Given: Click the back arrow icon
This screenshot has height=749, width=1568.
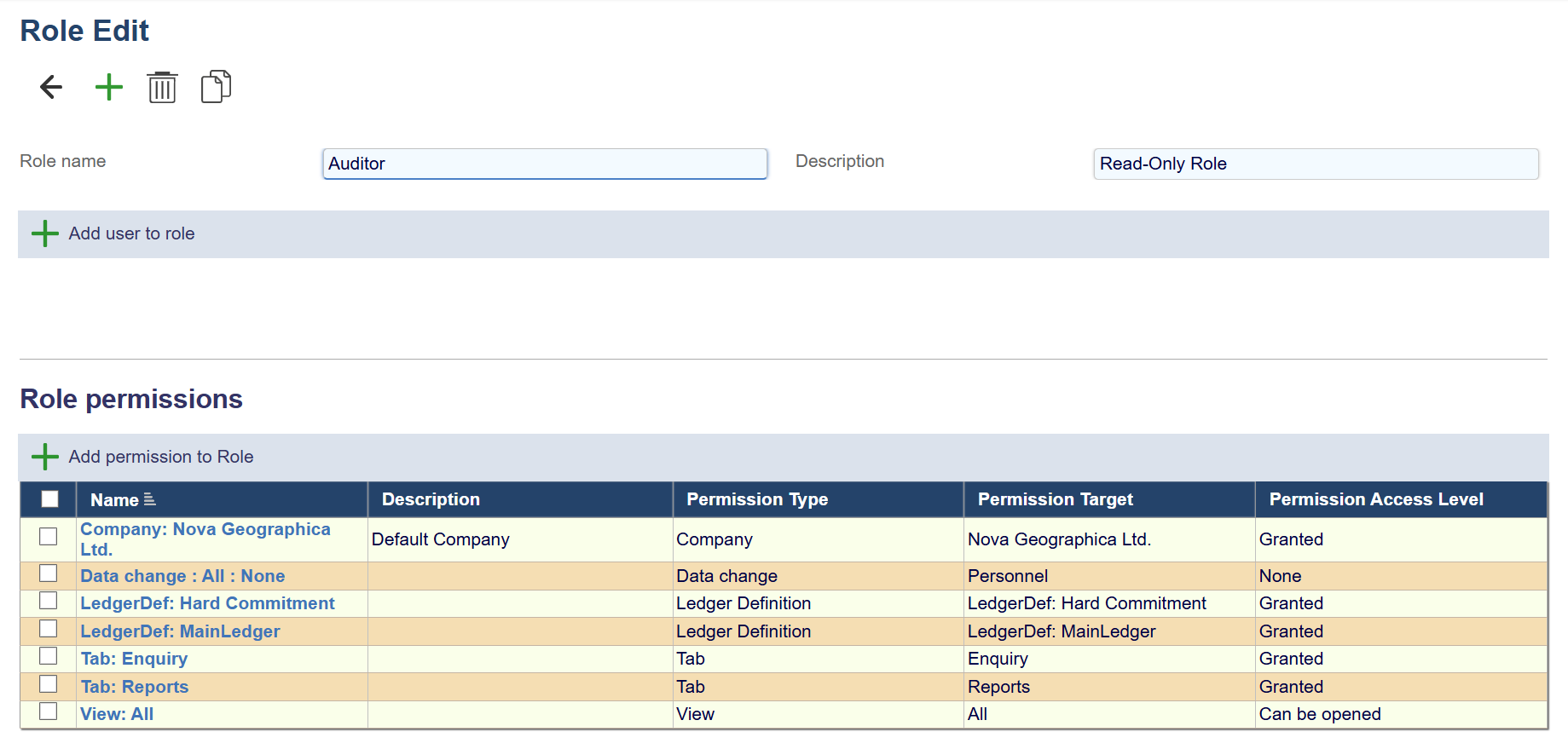Looking at the screenshot, I should click(x=51, y=87).
